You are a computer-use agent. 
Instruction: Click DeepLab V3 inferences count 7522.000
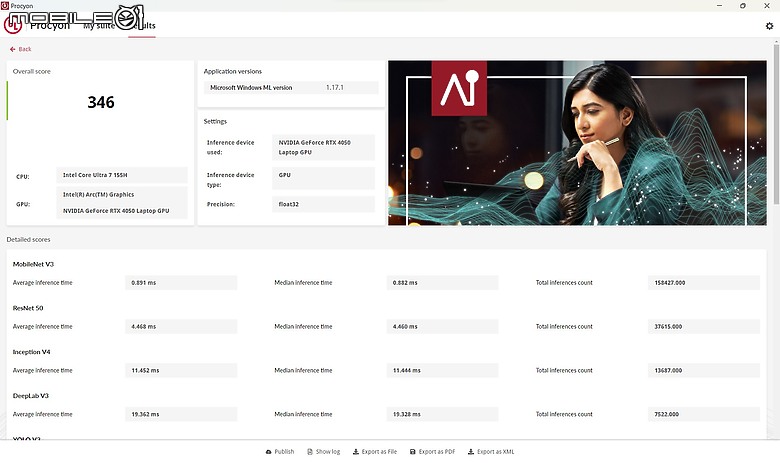point(703,414)
